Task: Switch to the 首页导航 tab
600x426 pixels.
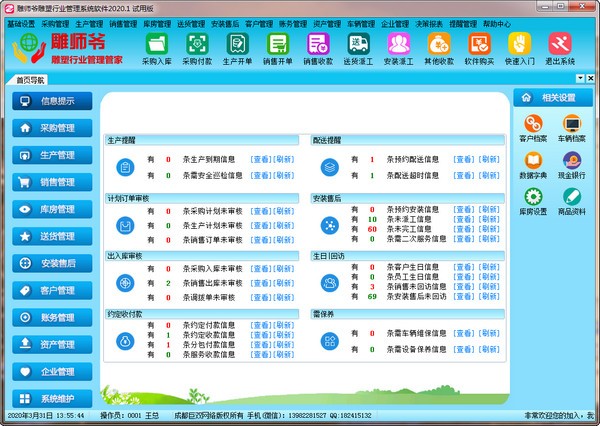Action: coord(31,78)
